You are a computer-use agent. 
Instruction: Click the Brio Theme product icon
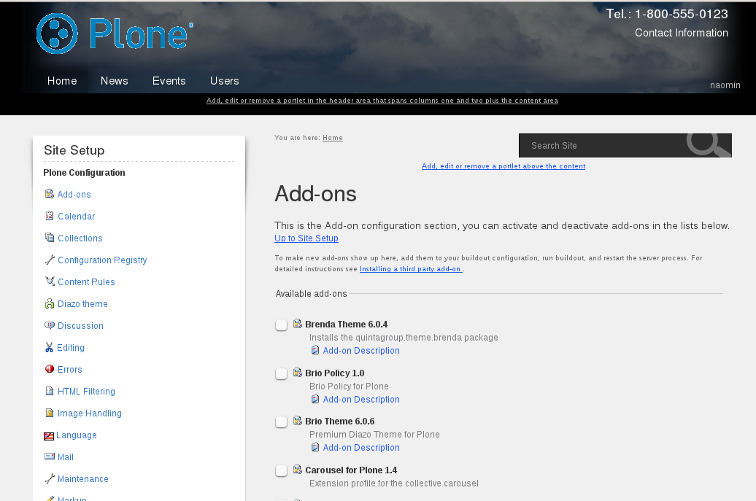click(x=297, y=420)
